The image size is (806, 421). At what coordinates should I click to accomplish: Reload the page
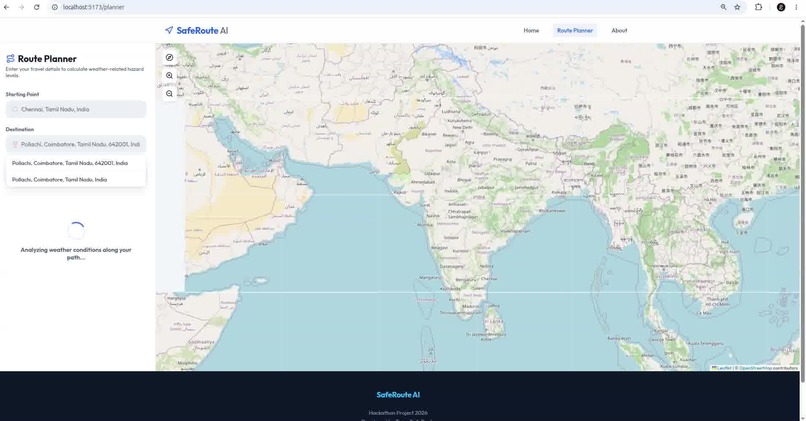(36, 7)
